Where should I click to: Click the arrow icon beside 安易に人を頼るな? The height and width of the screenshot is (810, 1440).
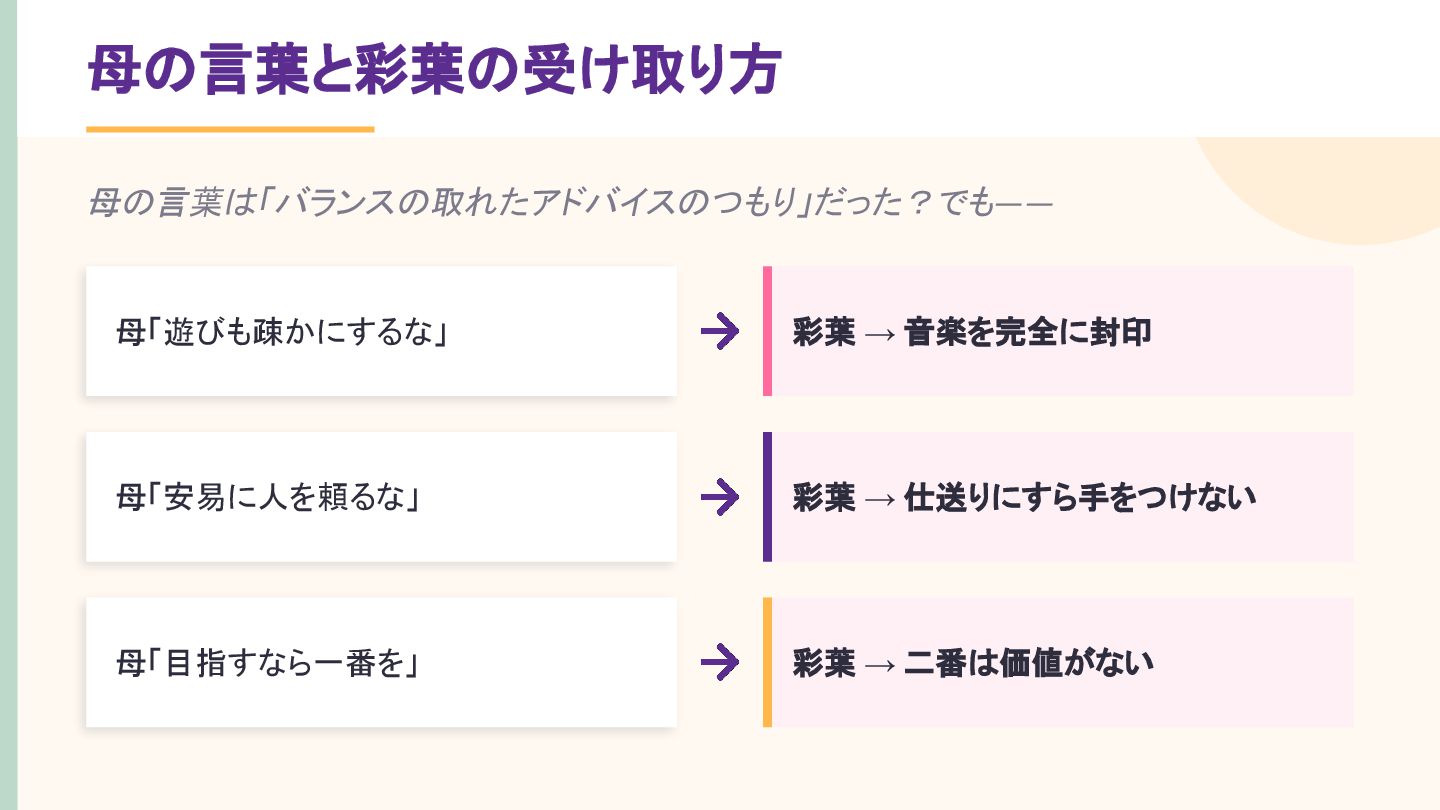click(x=720, y=497)
